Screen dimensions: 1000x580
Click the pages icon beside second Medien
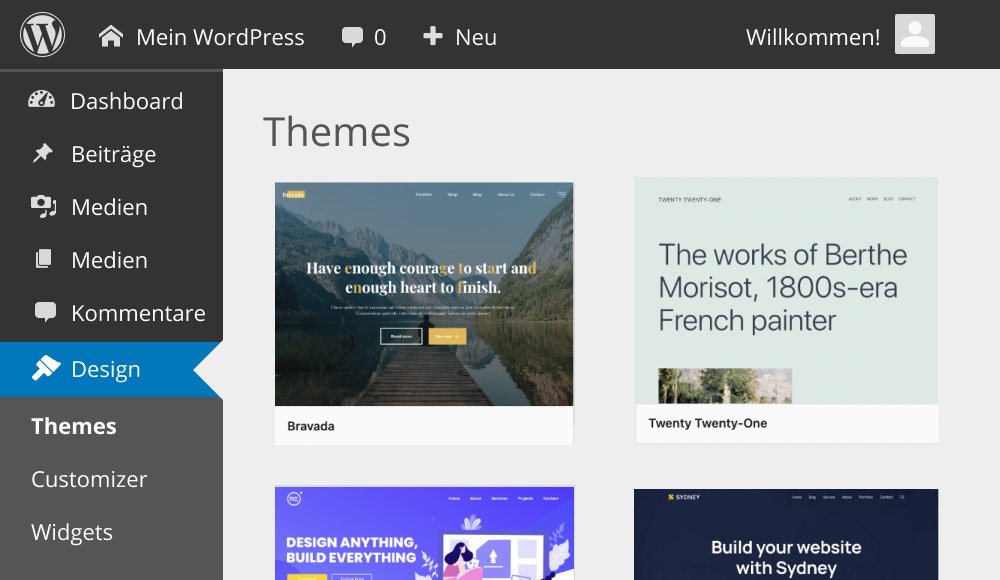43,258
